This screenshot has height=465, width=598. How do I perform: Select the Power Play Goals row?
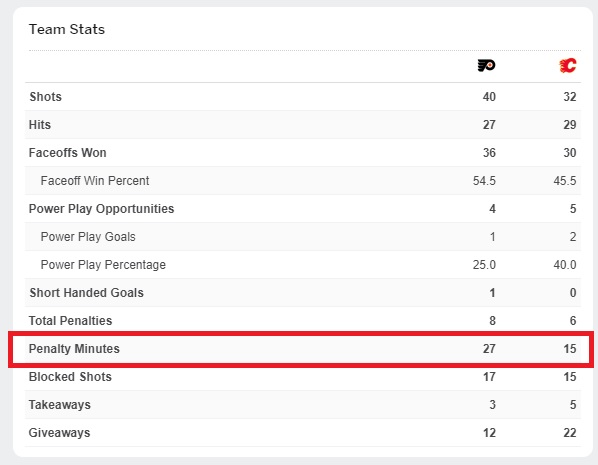pos(303,237)
